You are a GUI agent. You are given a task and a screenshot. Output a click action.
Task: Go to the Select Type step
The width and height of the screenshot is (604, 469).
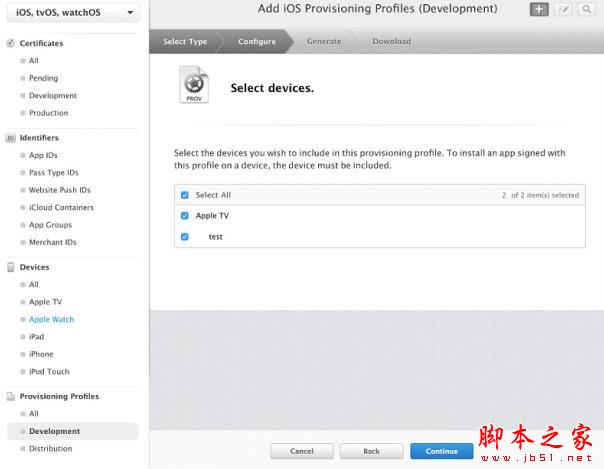click(x=185, y=41)
